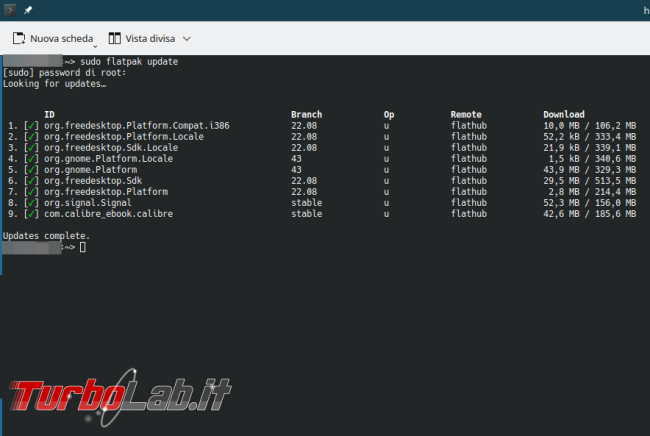Screen dimensions: 650x436
Task: Select the 'sudo flatpak update' command text
Action: pos(129,62)
